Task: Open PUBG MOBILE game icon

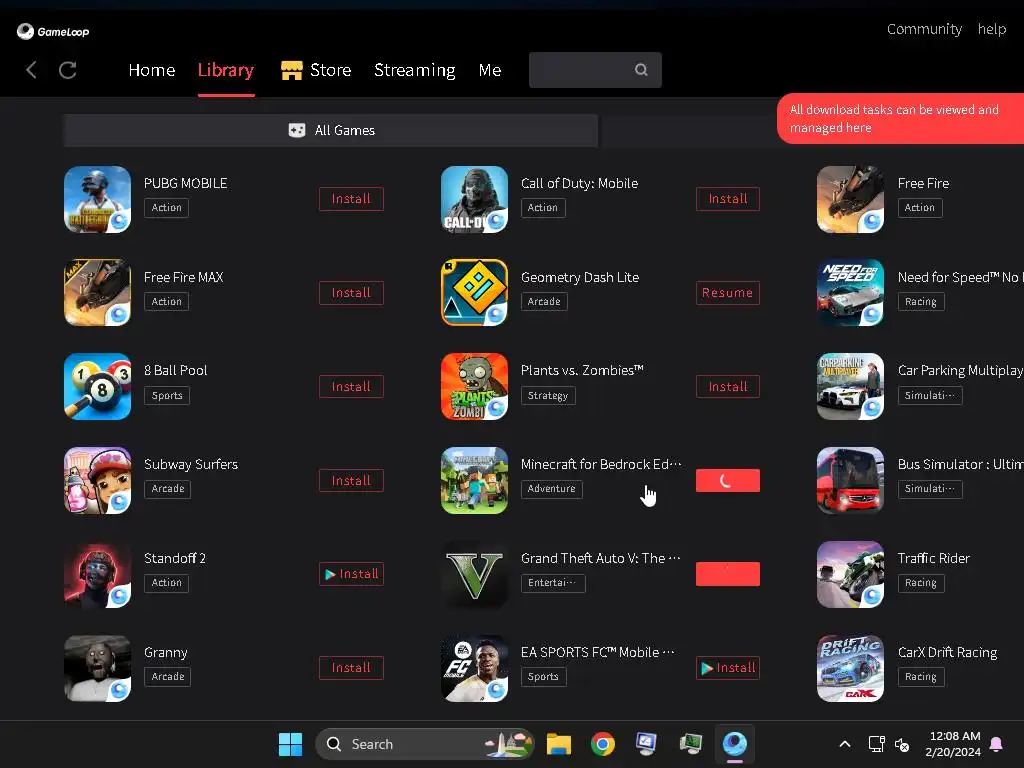Action: [x=97, y=199]
